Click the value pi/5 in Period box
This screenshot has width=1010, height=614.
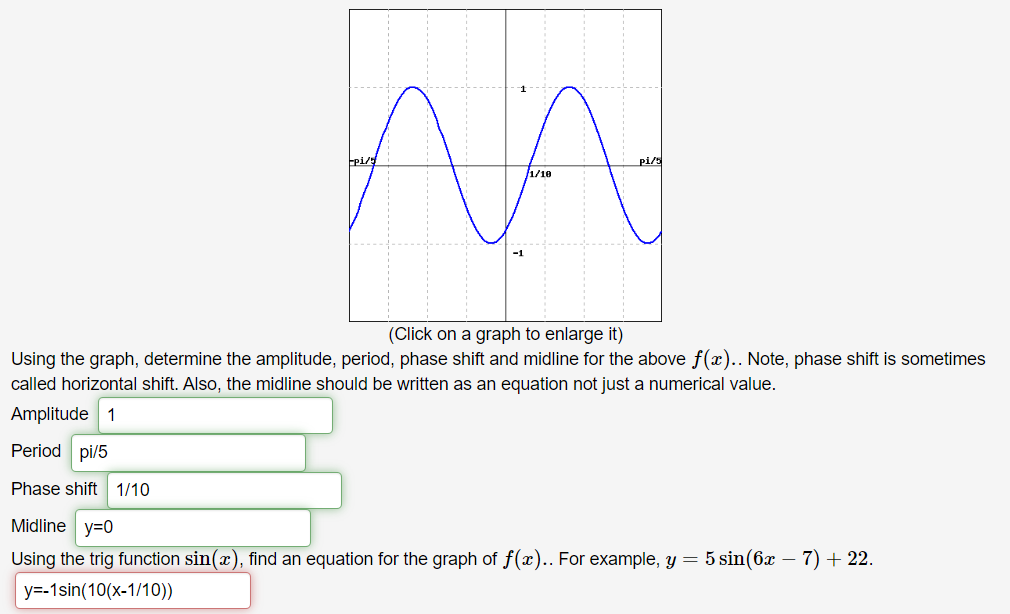[92, 452]
